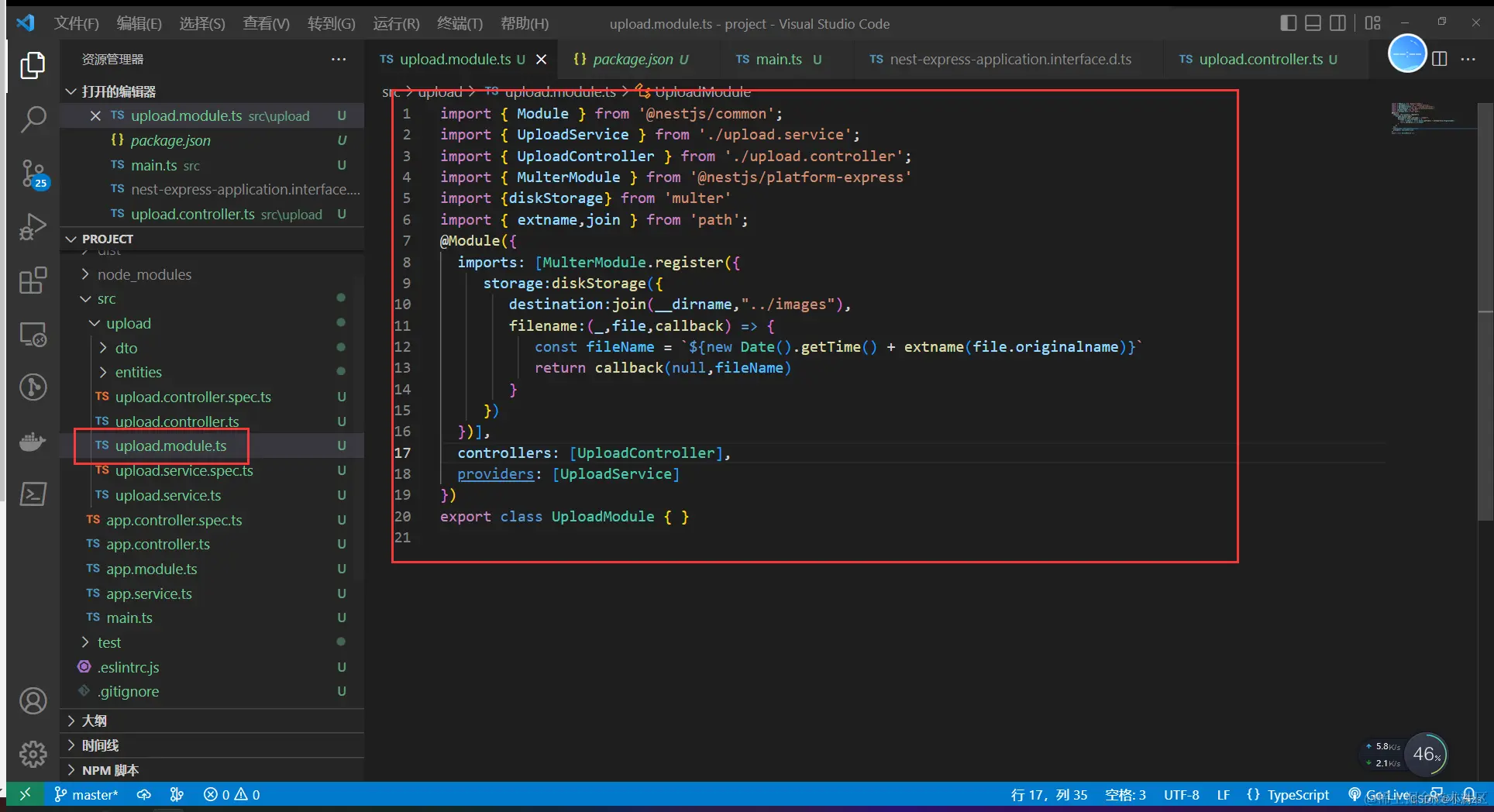
Task: Open the Manage gear icon
Action: (33, 753)
